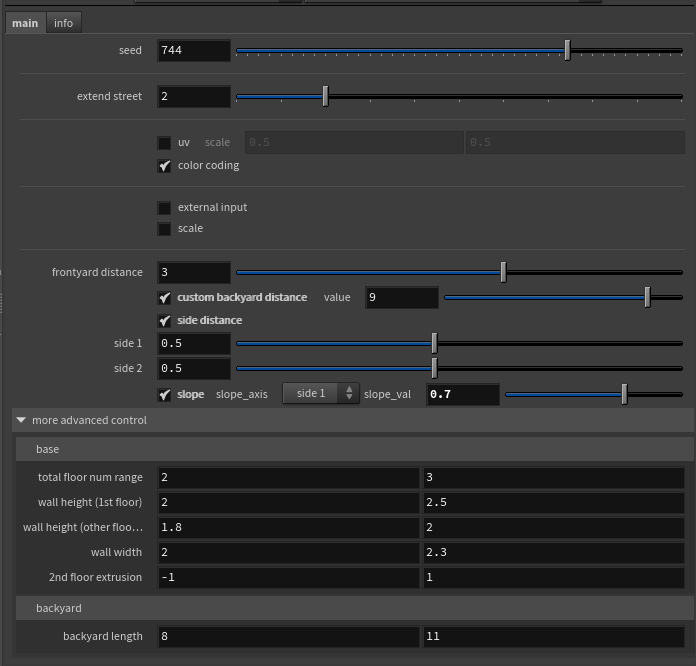696x666 pixels.
Task: Click the side 1 value field
Action: pyautogui.click(x=194, y=344)
